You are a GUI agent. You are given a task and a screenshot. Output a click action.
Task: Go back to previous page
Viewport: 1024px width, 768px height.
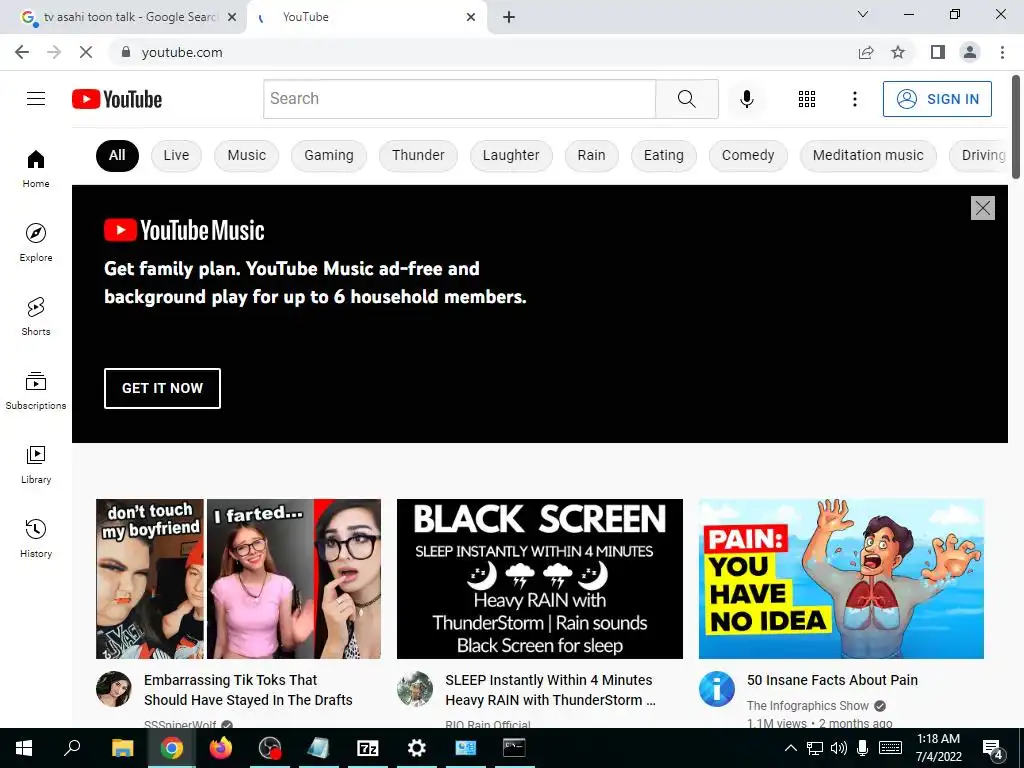click(x=22, y=52)
